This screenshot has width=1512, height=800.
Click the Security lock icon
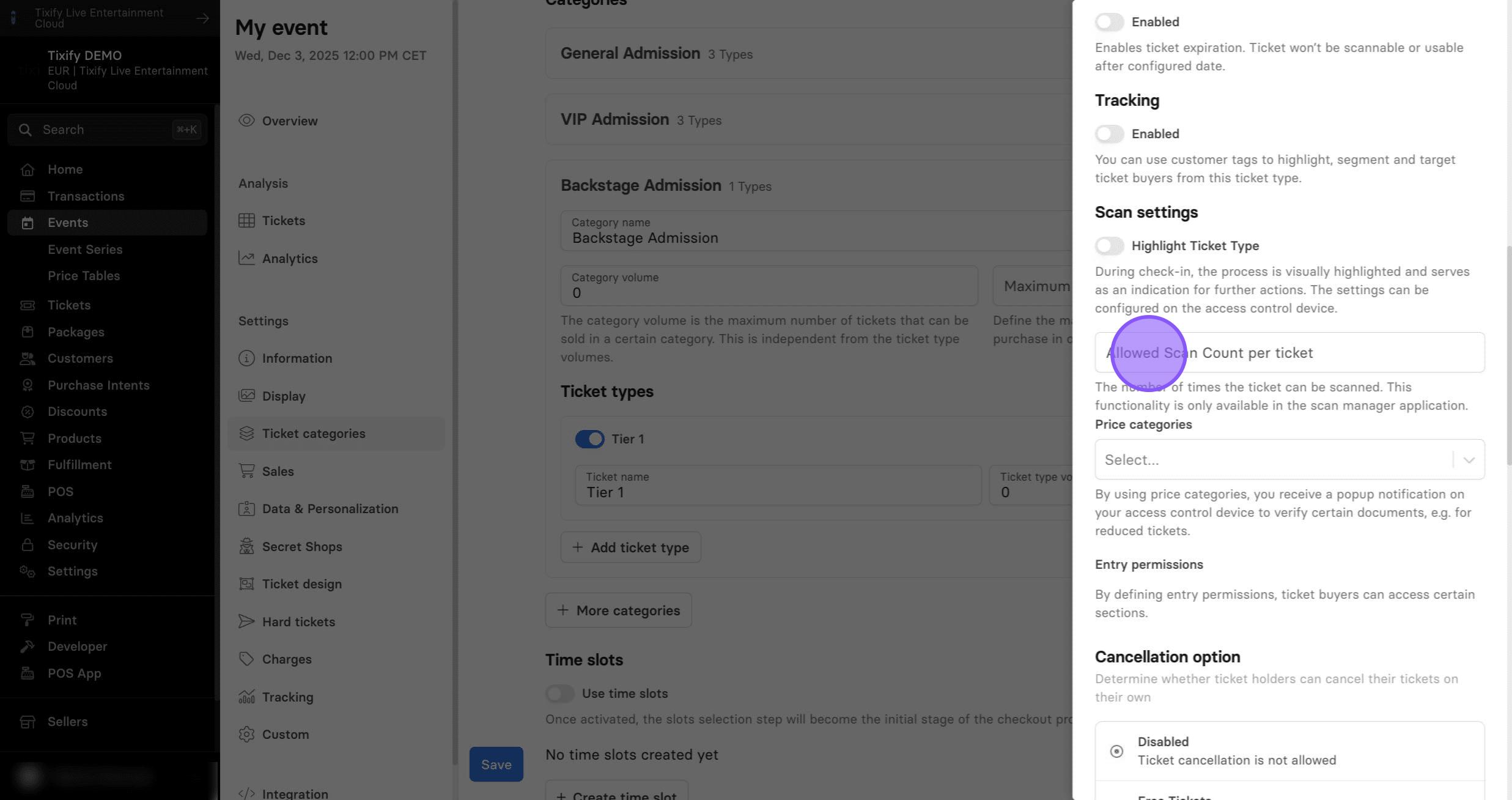27,545
